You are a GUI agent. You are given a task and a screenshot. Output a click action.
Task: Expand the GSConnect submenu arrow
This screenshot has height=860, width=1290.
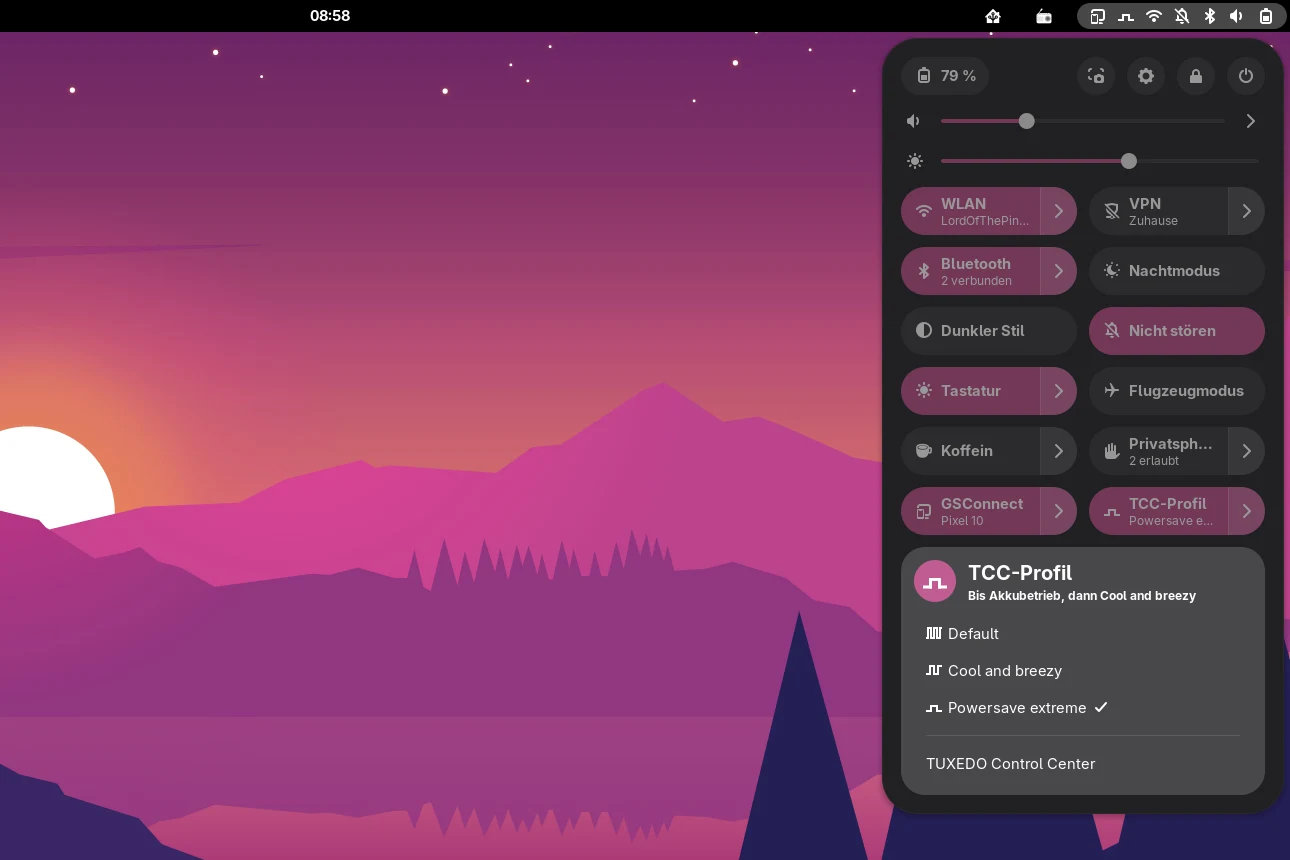(1059, 511)
